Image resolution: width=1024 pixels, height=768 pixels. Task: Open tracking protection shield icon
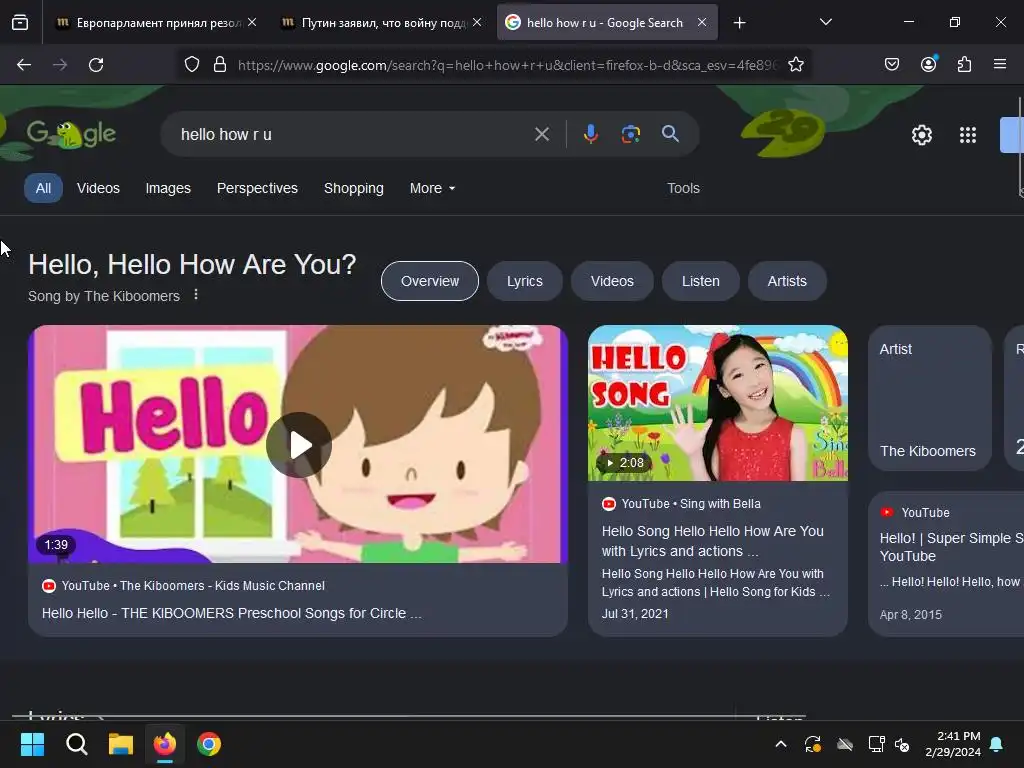[191, 65]
